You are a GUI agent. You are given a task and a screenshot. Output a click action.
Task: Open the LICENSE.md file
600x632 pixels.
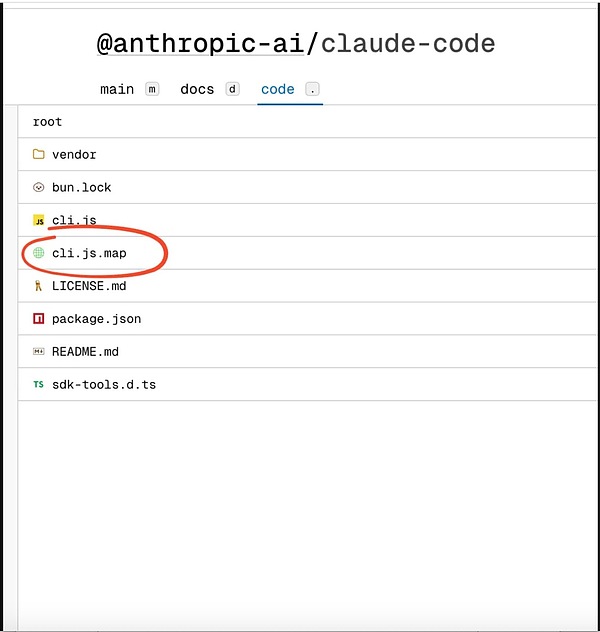(89, 286)
